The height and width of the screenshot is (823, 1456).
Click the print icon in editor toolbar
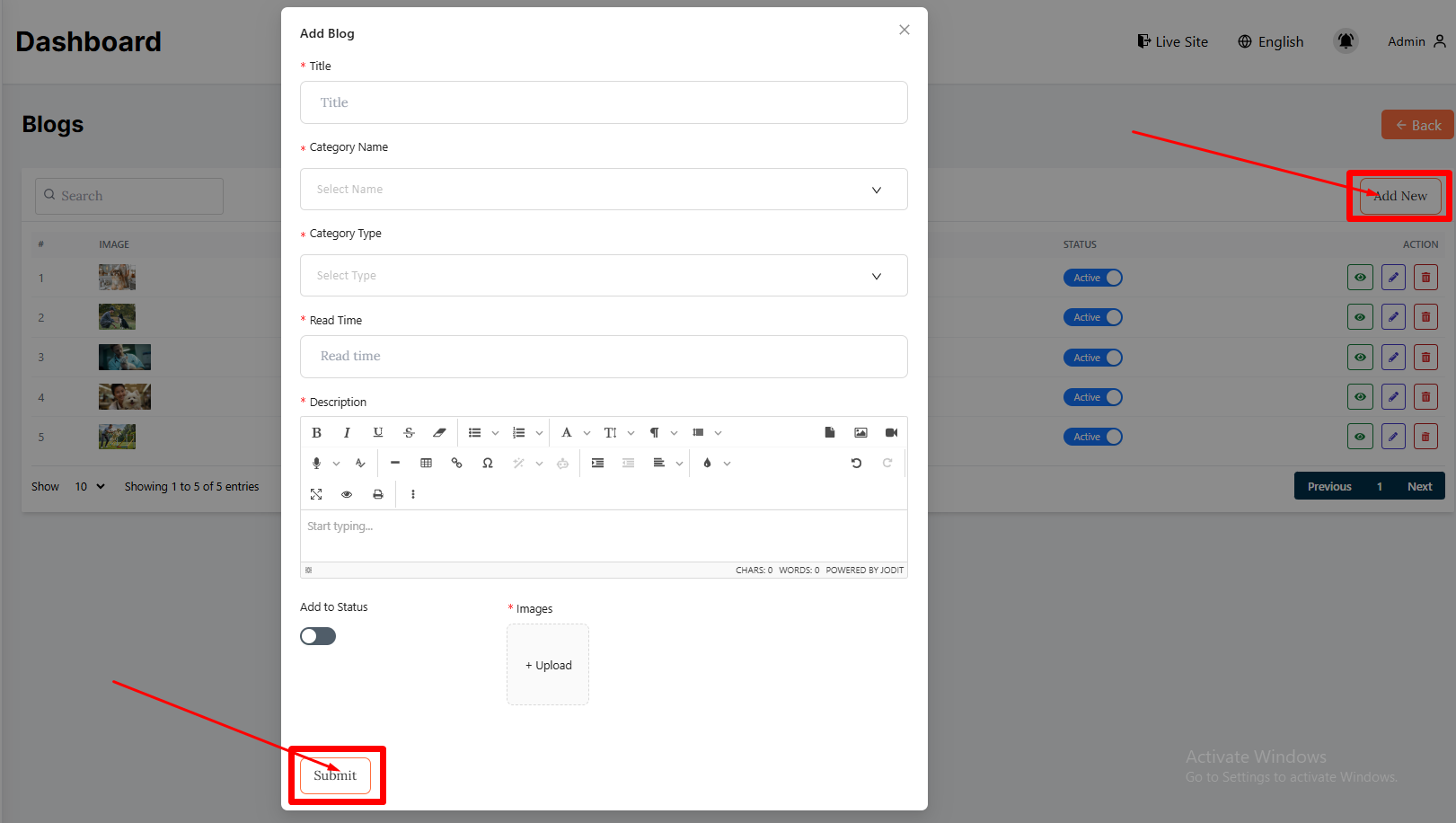[378, 494]
